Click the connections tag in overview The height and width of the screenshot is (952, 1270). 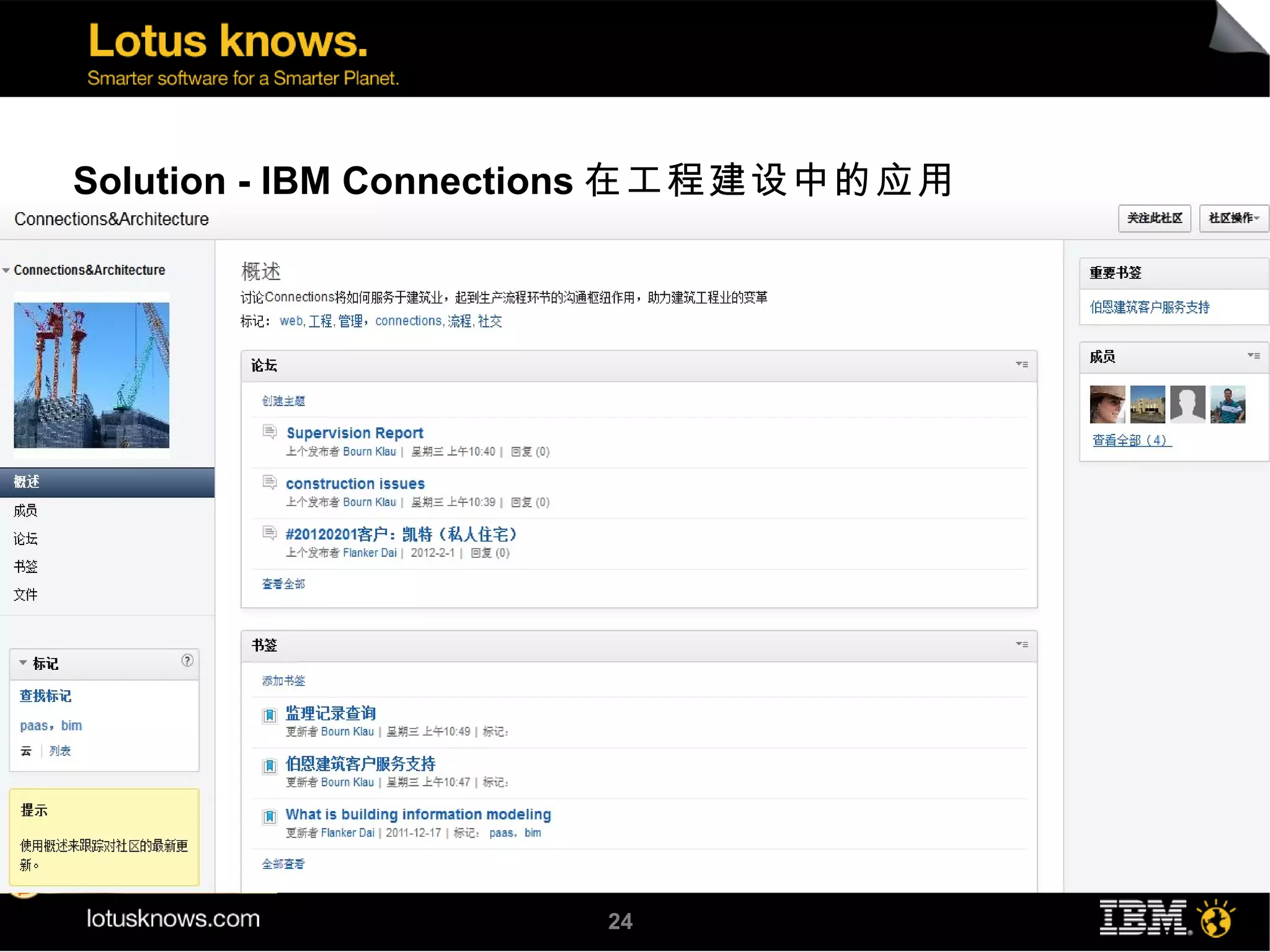point(408,321)
